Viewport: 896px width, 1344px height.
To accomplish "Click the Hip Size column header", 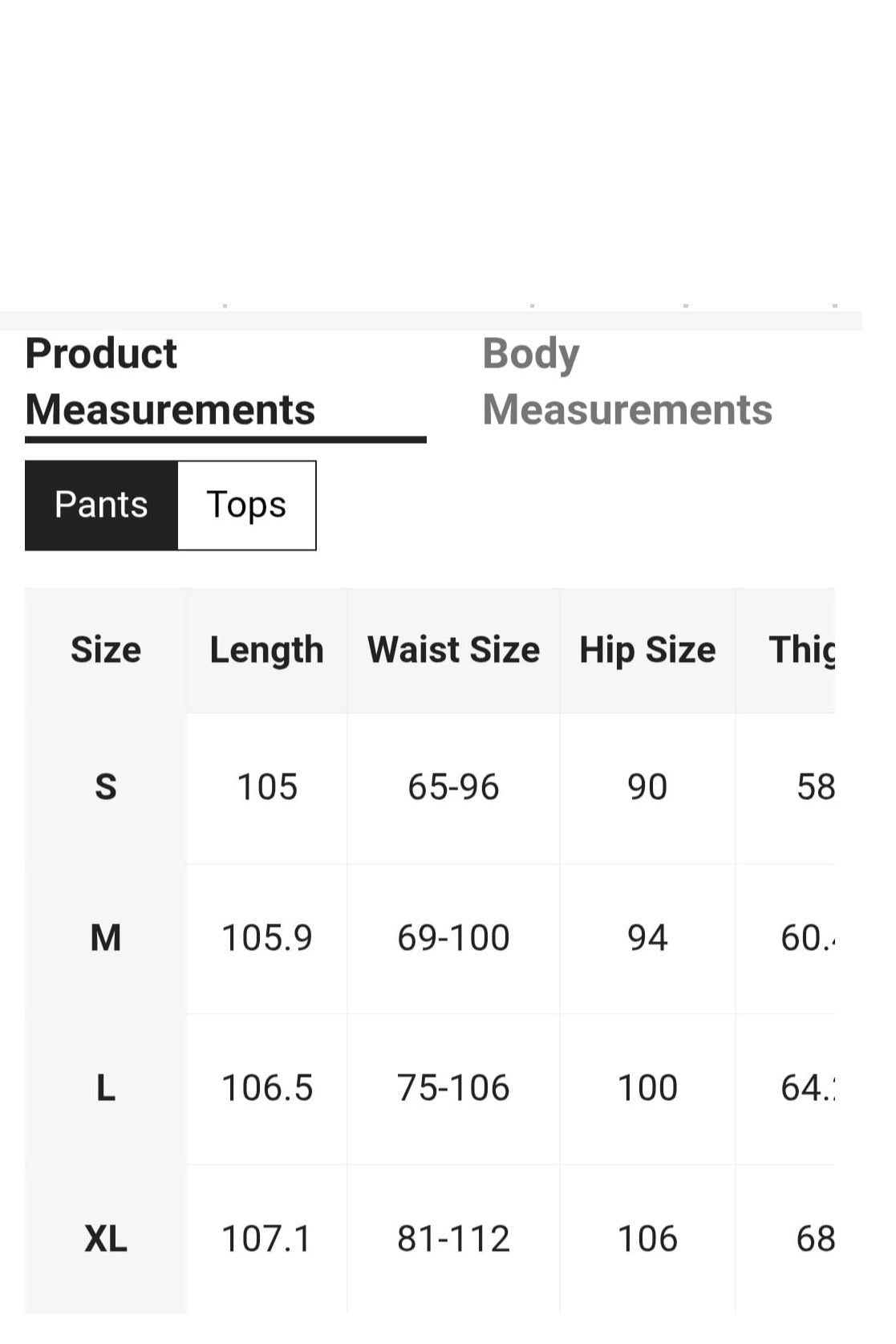I will point(647,650).
